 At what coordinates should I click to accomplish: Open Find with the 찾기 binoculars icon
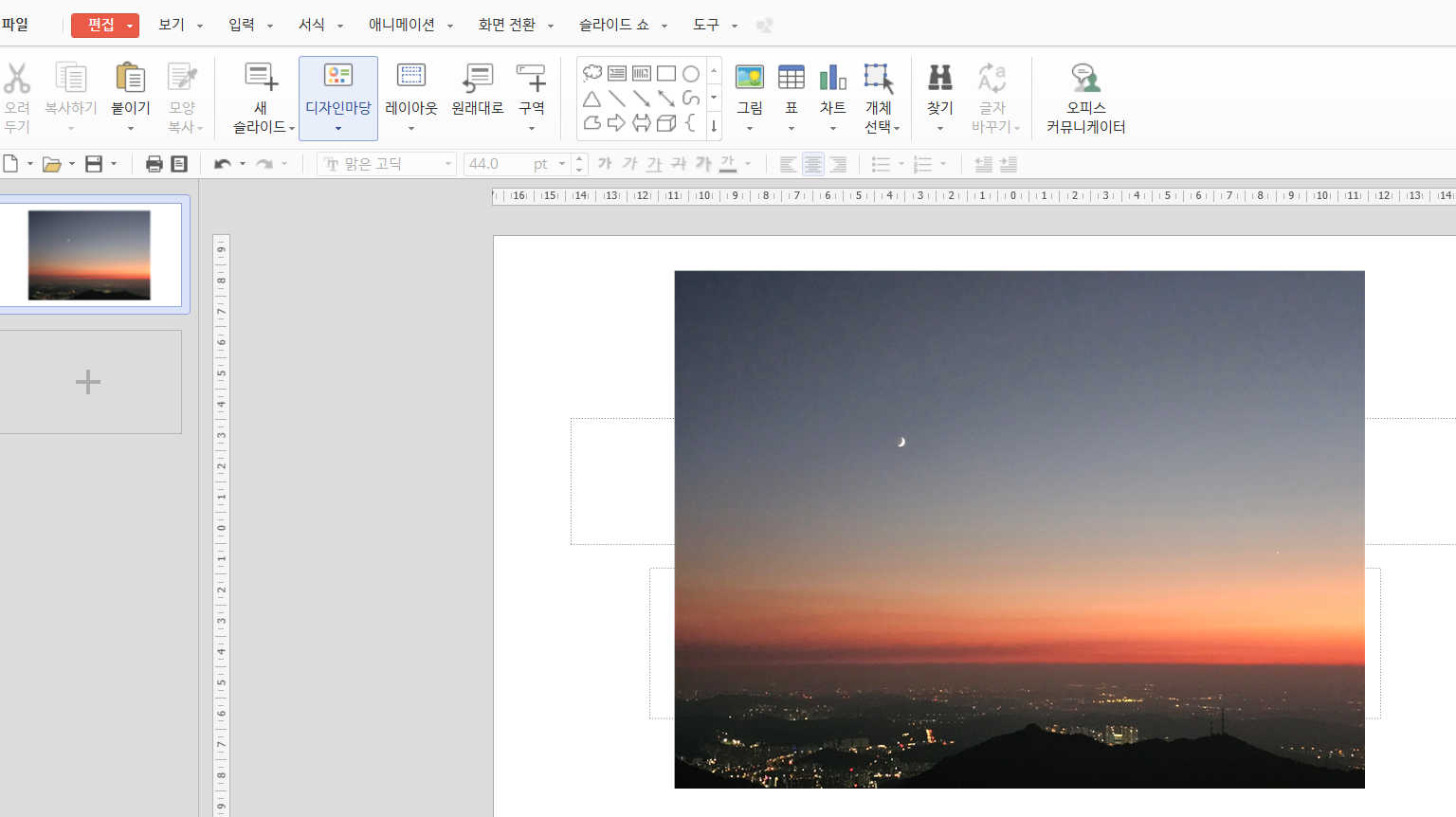point(940,78)
